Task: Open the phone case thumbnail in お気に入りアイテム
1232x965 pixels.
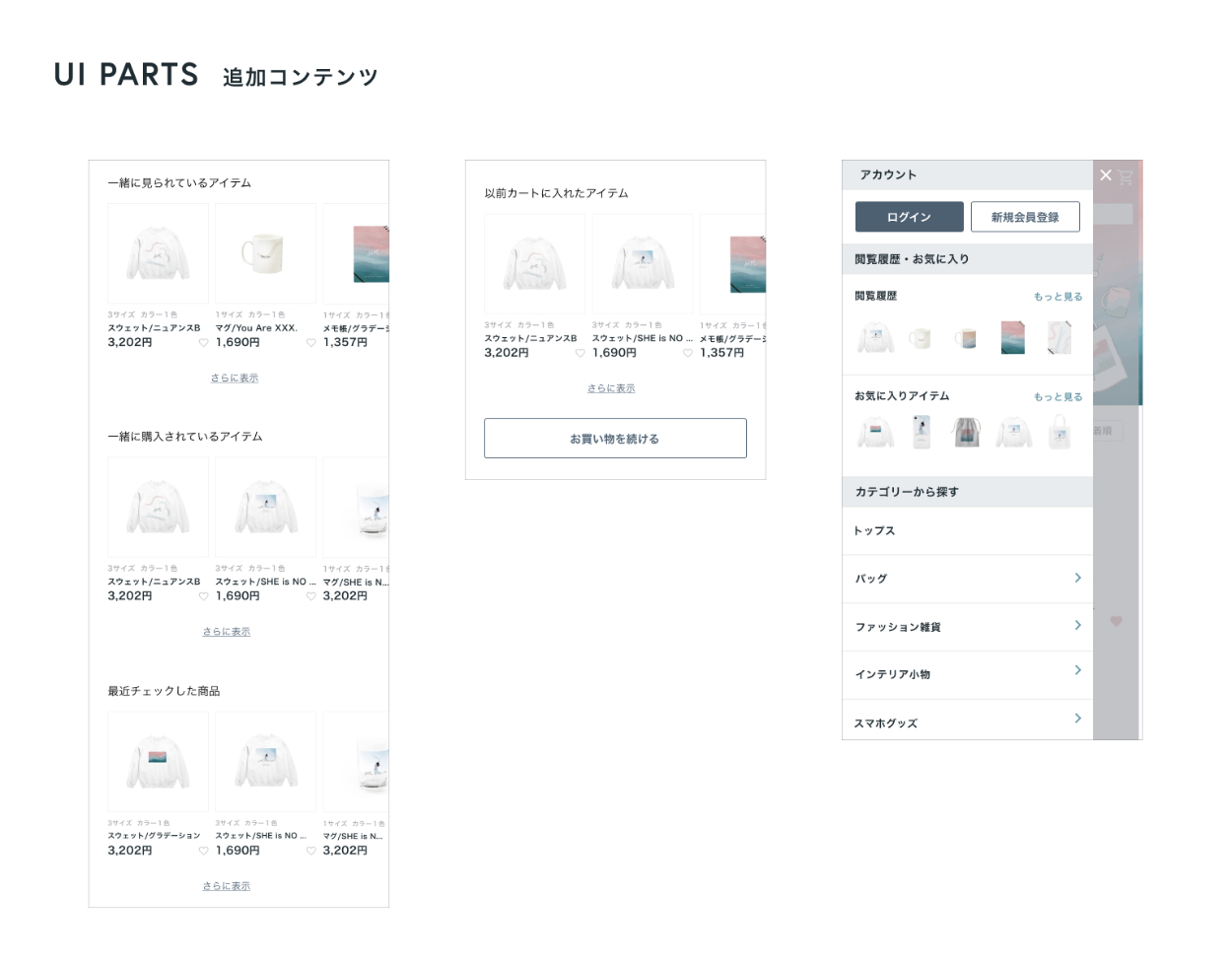Action: [x=922, y=432]
